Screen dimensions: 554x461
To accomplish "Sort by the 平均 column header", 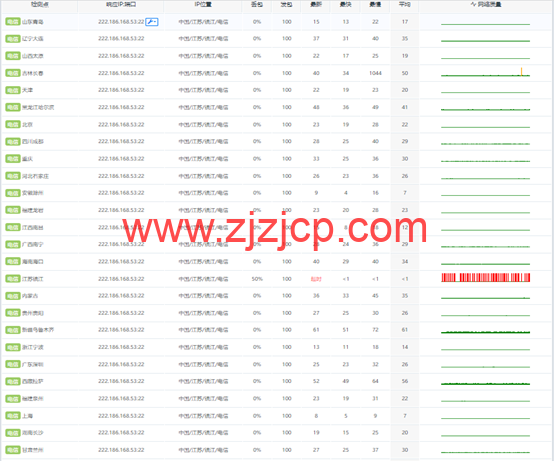I will tap(405, 5).
